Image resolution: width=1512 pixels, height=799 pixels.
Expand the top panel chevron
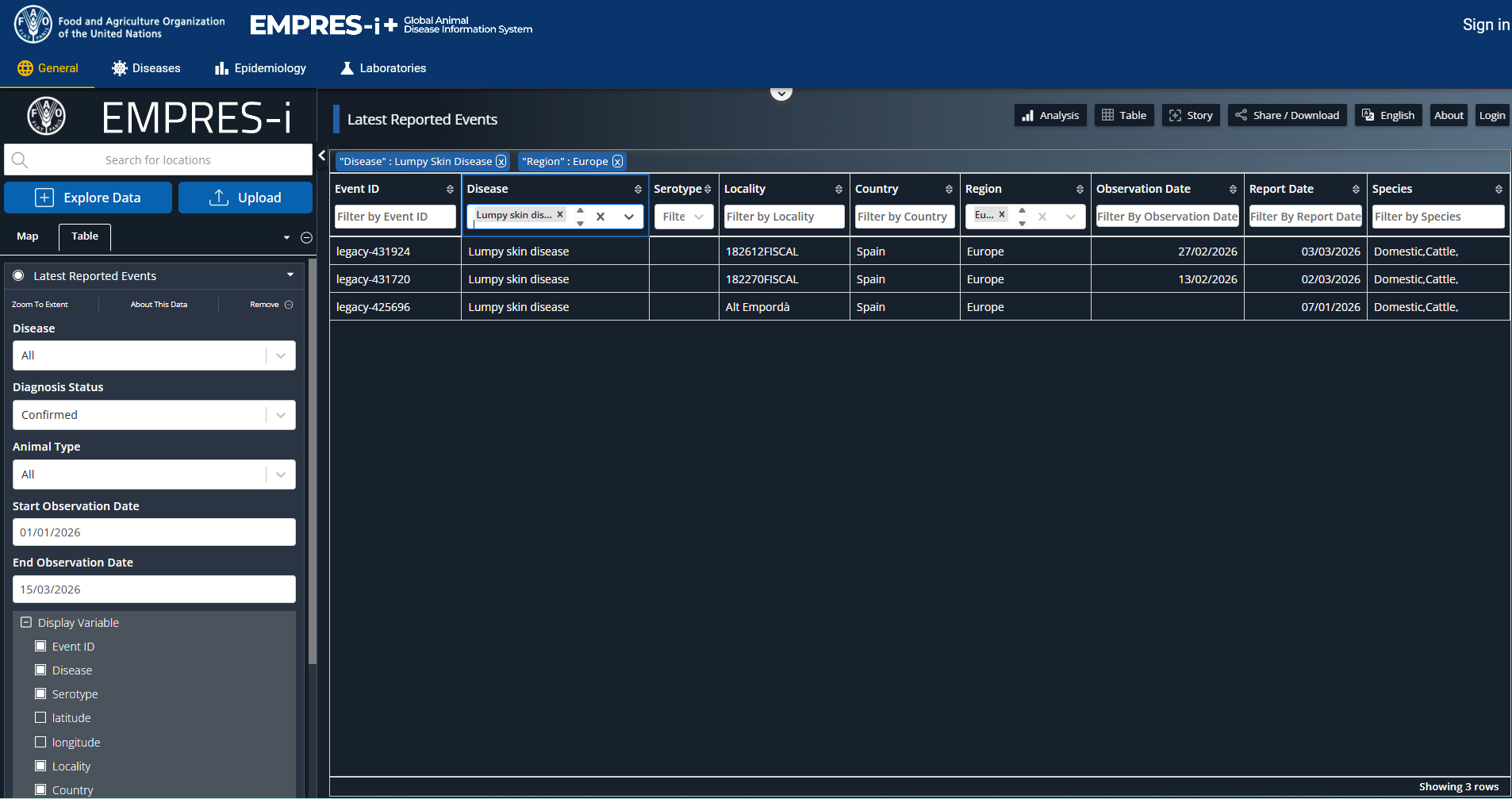coord(781,94)
